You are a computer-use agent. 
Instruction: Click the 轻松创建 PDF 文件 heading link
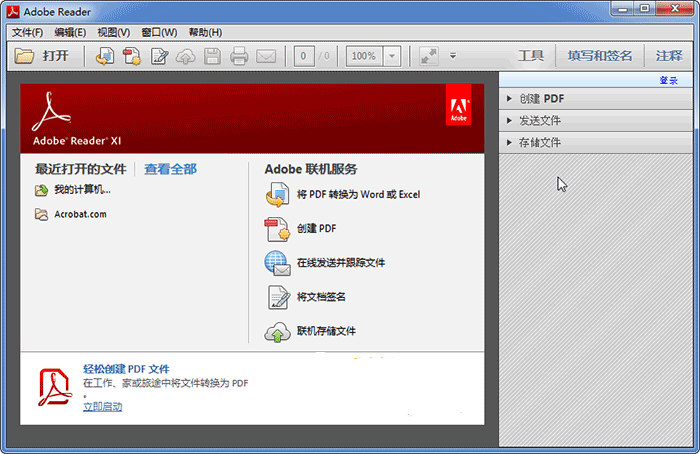[x=126, y=369]
